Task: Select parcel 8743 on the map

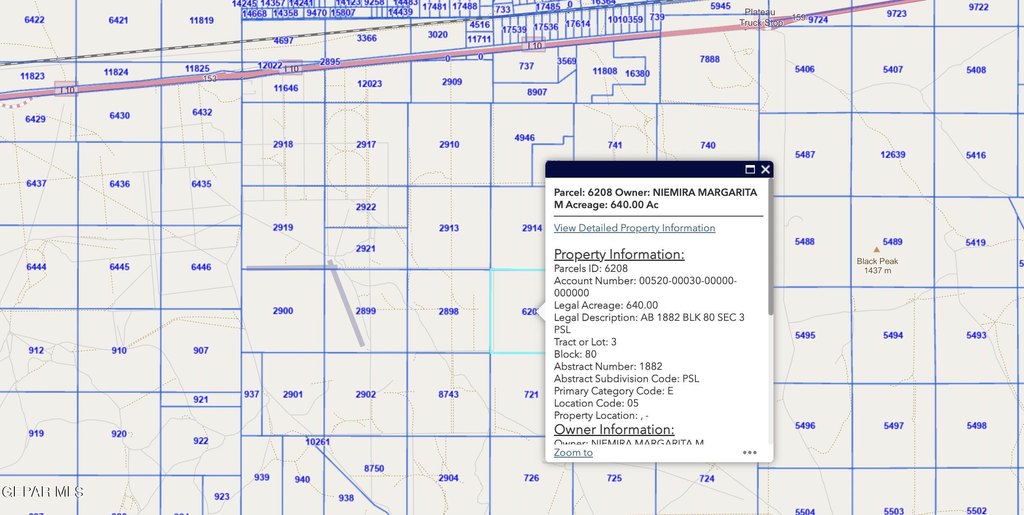Action: pyautogui.click(x=449, y=394)
